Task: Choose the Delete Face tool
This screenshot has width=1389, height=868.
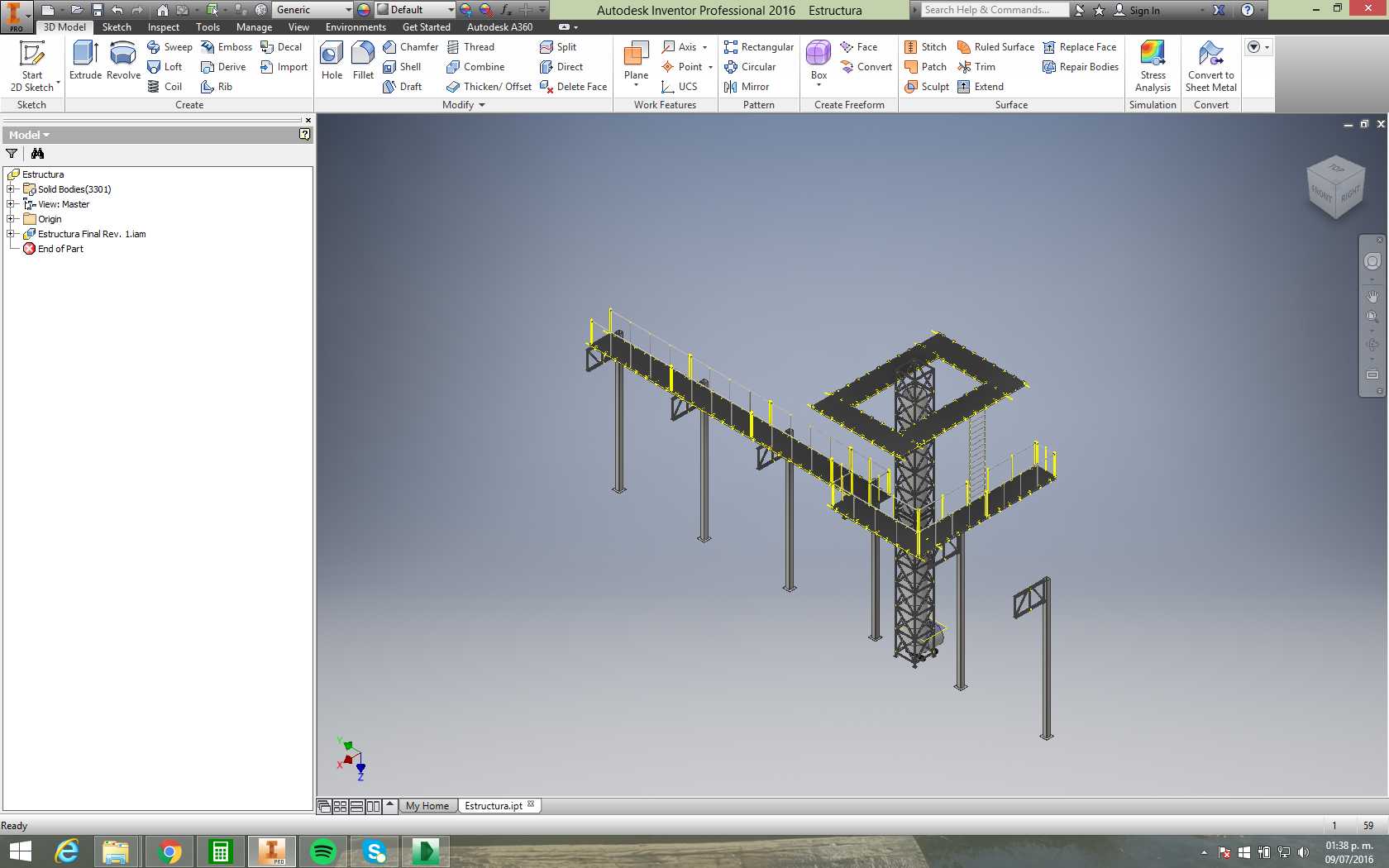Action: (x=573, y=87)
